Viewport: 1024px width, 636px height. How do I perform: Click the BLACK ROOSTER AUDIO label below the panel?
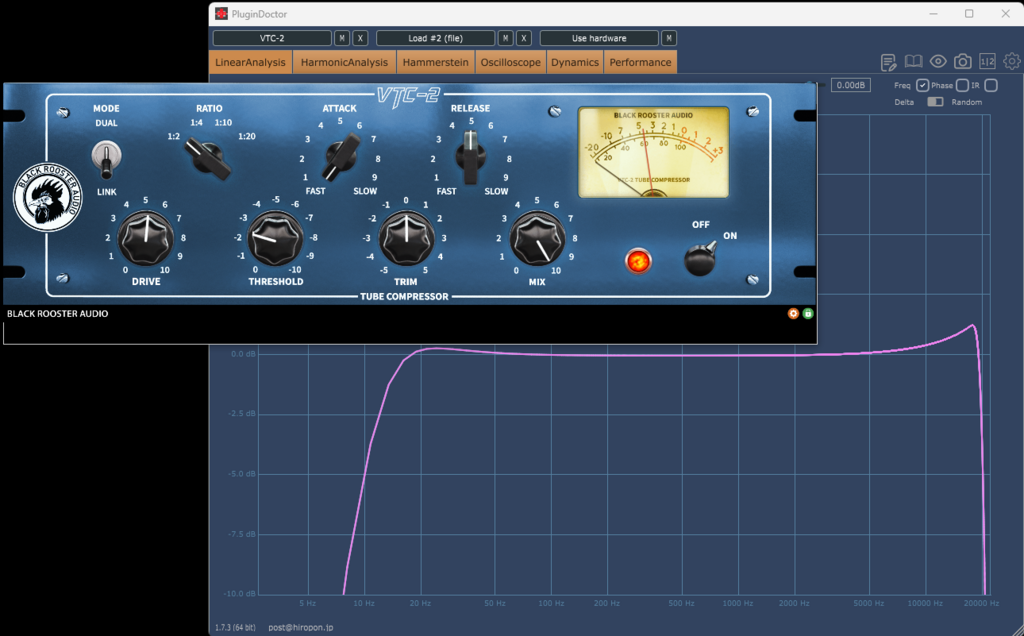point(57,313)
